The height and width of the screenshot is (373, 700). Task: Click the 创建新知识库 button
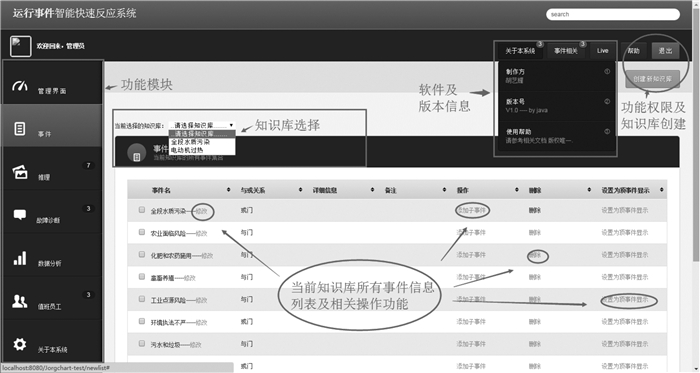tap(652, 79)
